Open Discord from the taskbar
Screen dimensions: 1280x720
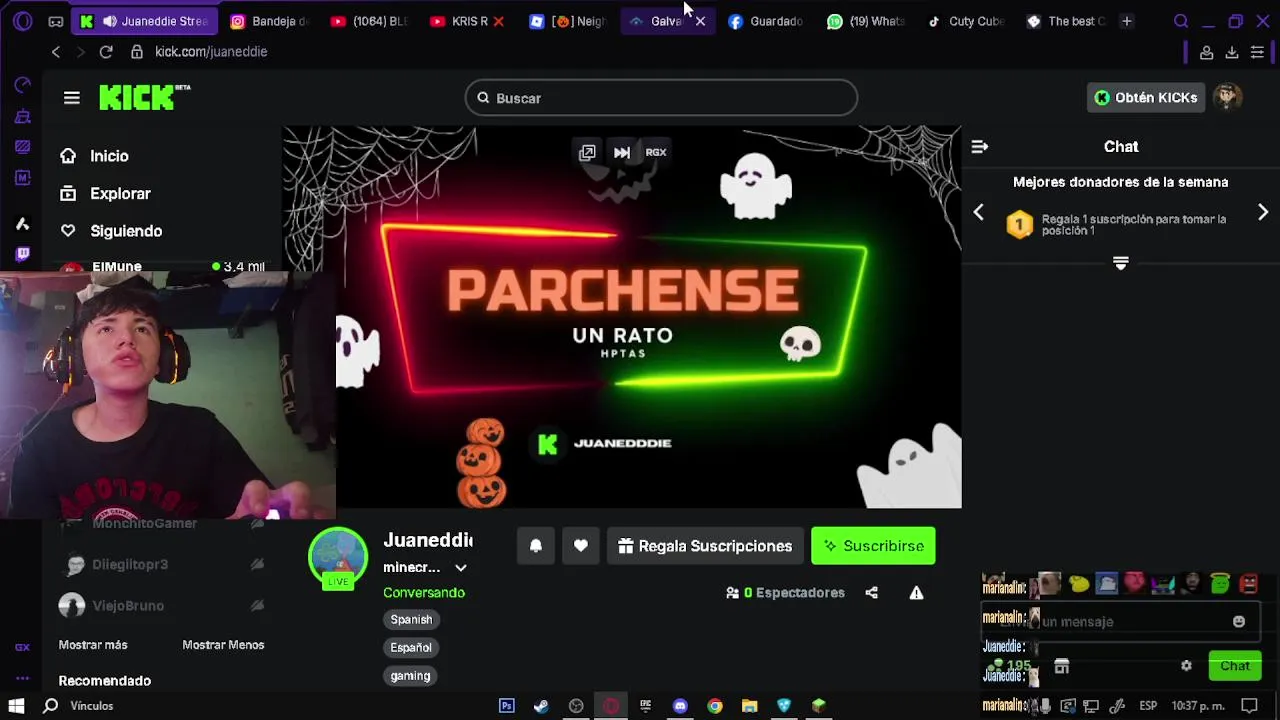pos(680,706)
